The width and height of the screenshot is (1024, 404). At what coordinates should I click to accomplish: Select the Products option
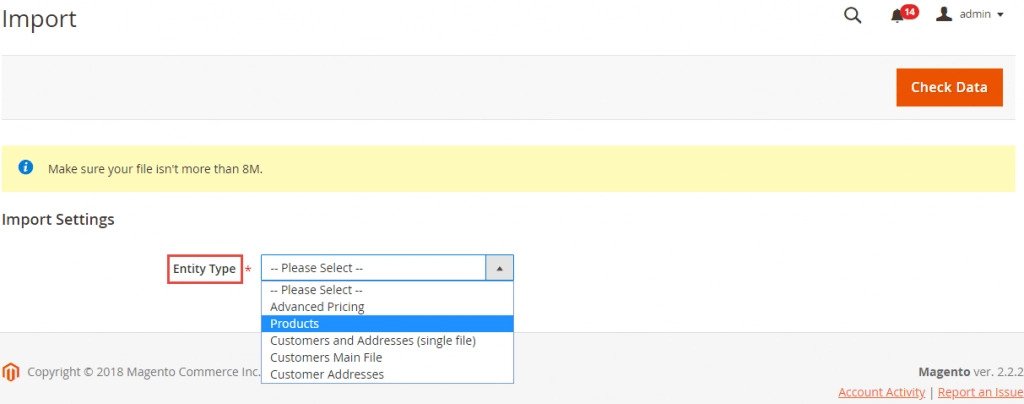click(x=387, y=324)
